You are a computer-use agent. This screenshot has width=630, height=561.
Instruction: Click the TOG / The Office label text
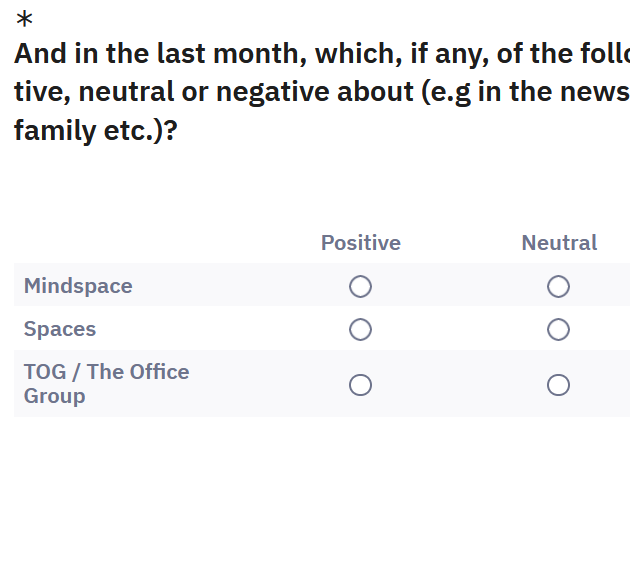click(x=106, y=372)
